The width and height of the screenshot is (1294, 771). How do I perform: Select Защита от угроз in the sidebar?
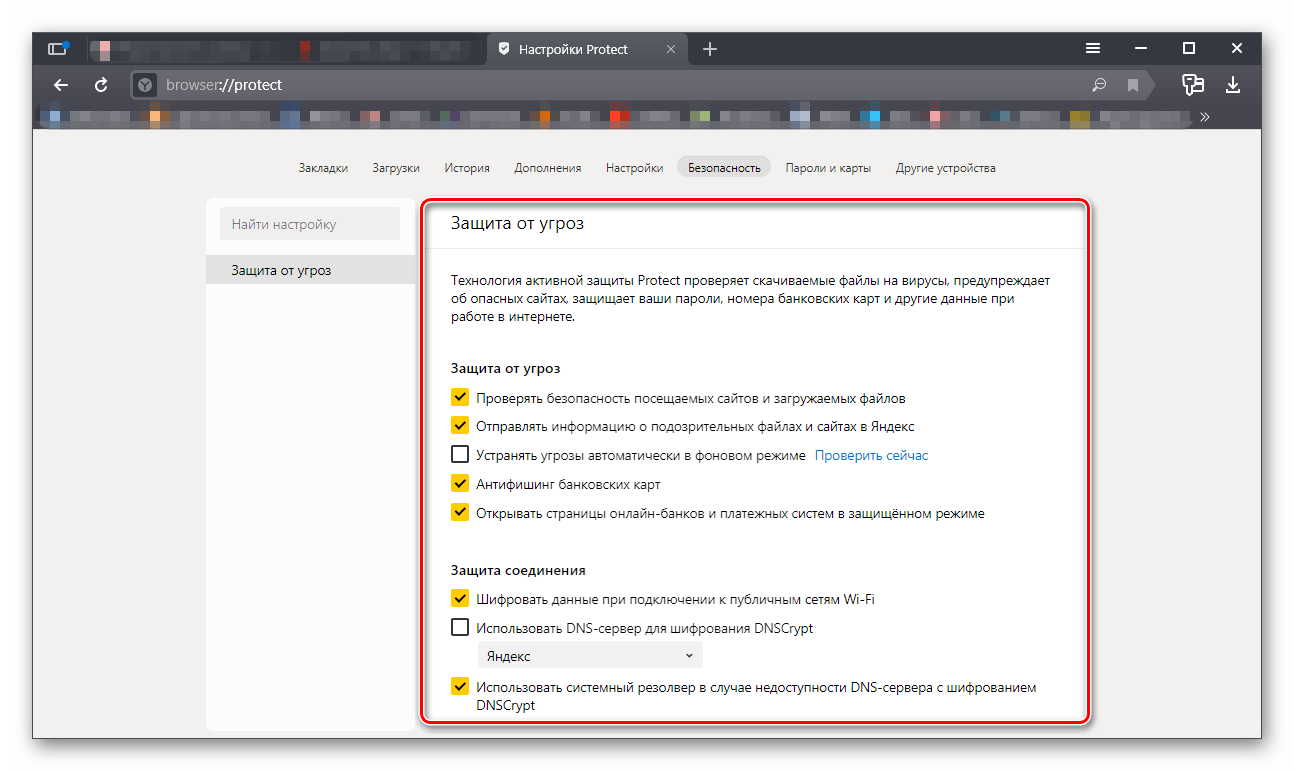coord(310,270)
